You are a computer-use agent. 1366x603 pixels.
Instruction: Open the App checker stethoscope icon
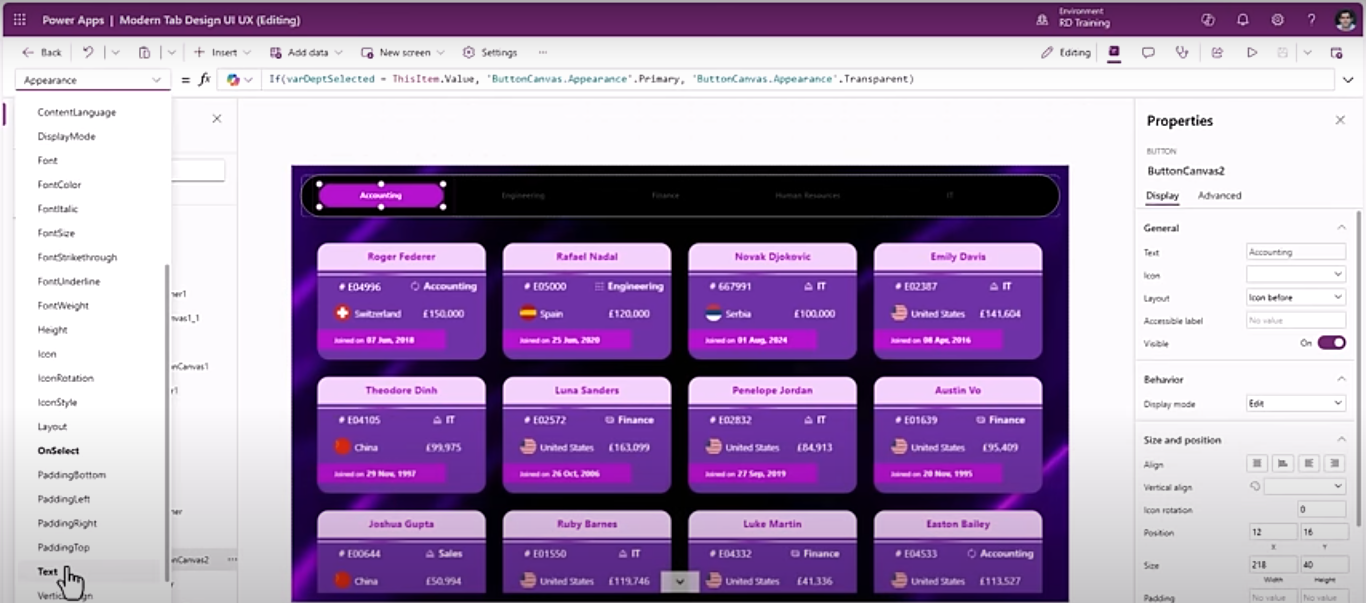click(1182, 52)
